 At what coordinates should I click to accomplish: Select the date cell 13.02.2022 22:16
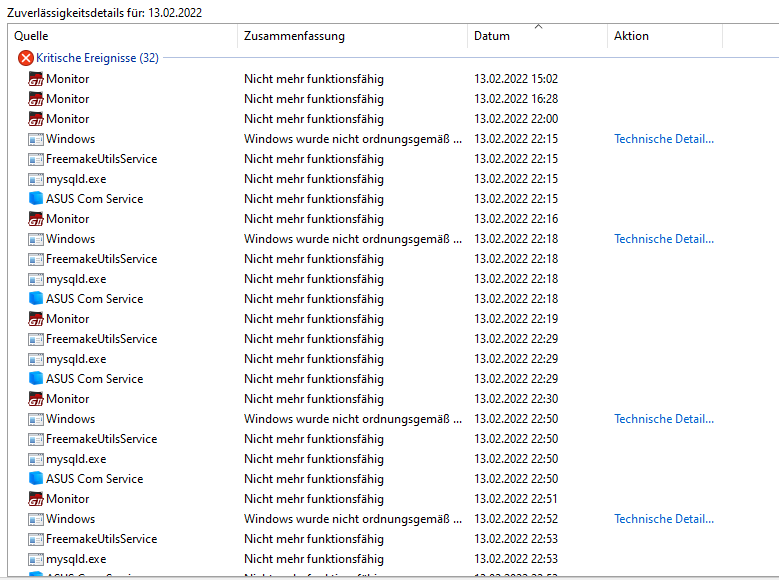pyautogui.click(x=516, y=219)
